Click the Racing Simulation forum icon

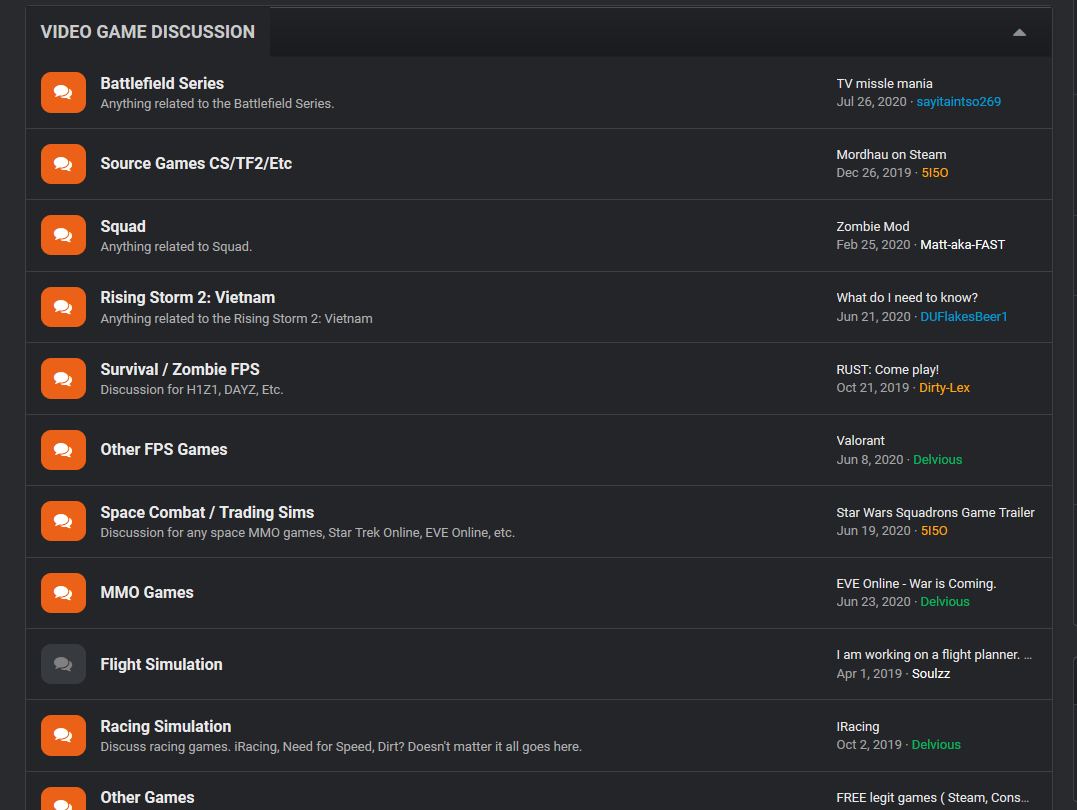[x=63, y=735]
